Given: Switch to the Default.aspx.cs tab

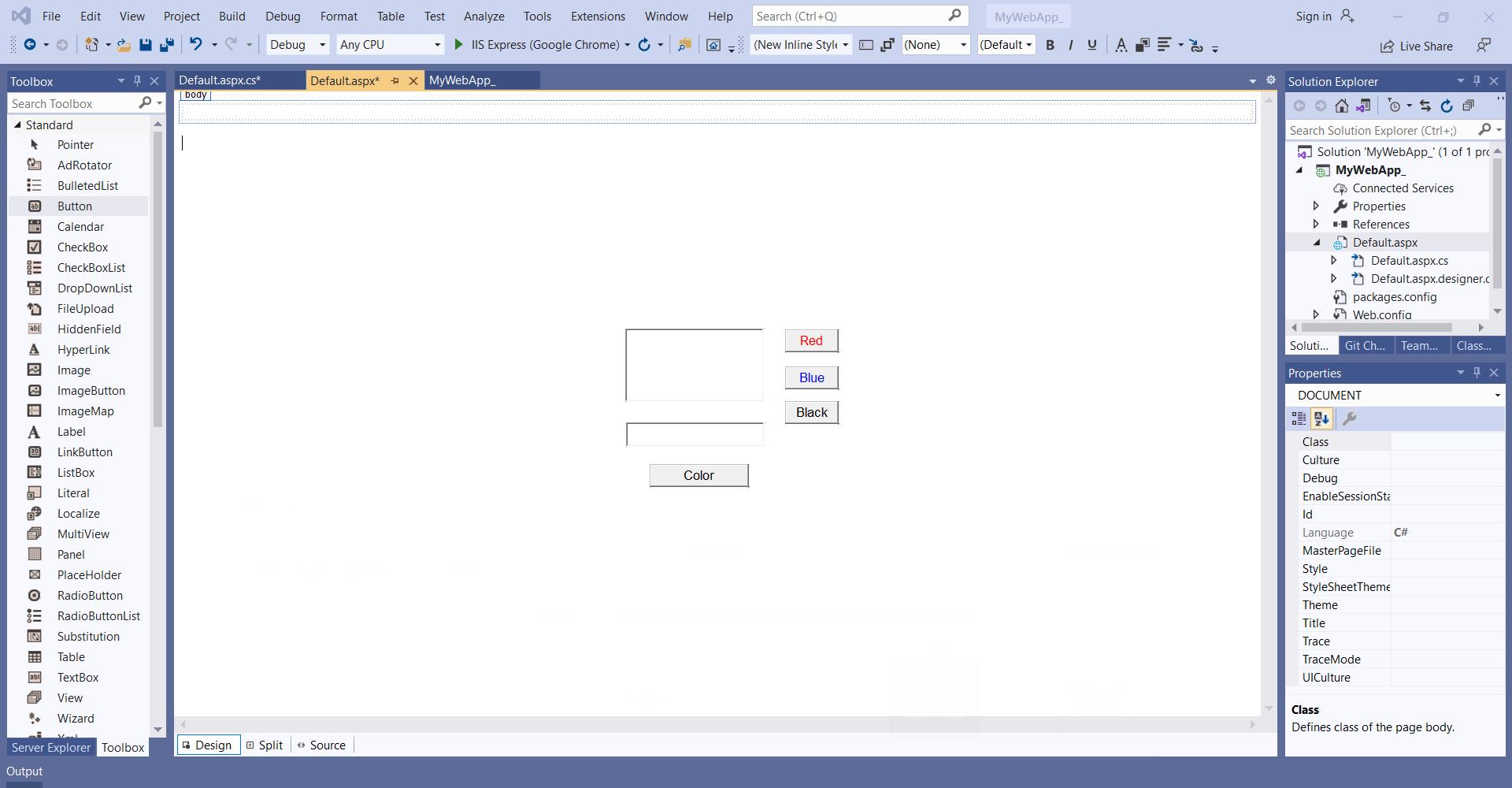Looking at the screenshot, I should point(220,80).
